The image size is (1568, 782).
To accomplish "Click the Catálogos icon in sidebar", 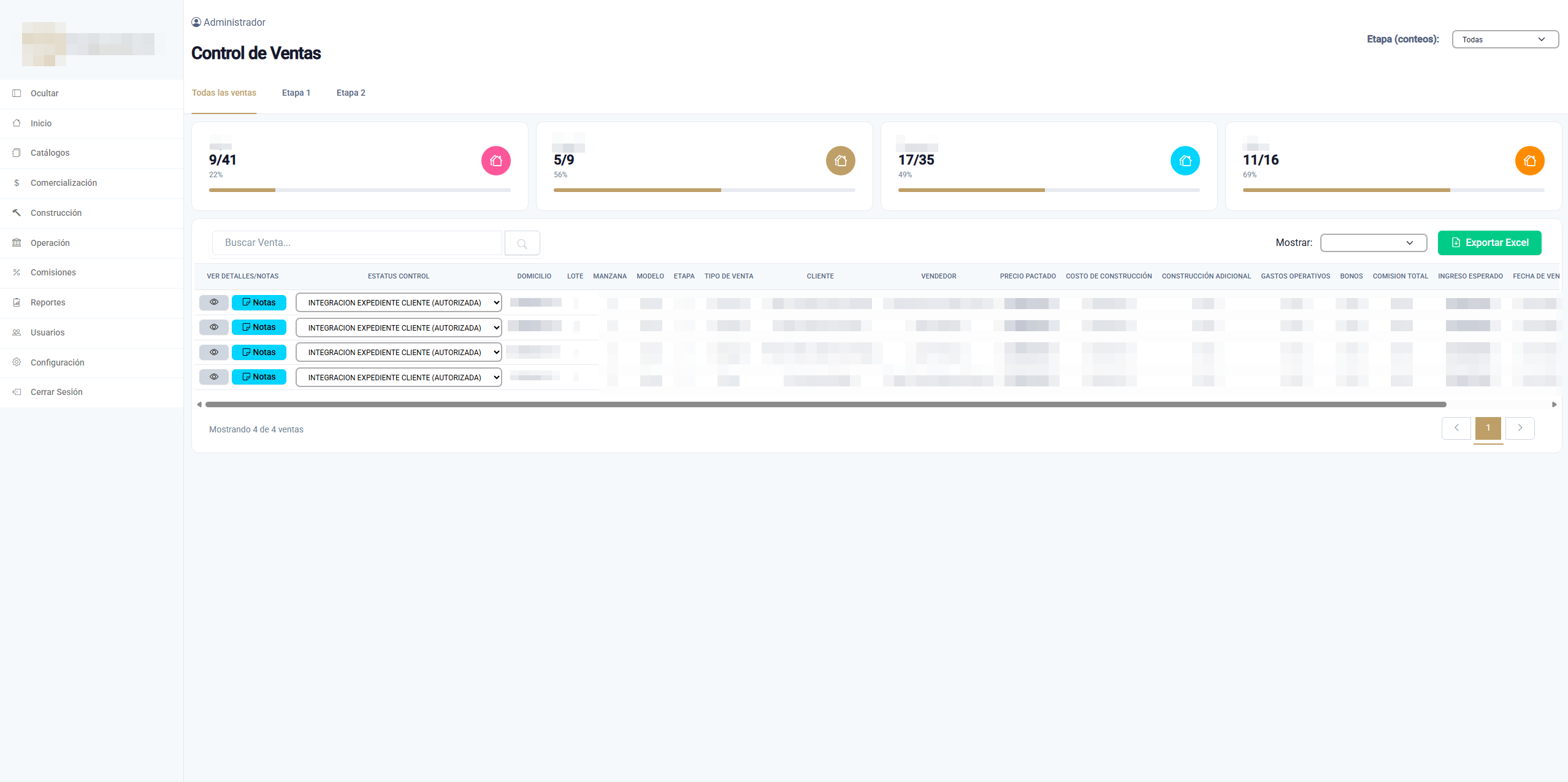I will point(17,153).
